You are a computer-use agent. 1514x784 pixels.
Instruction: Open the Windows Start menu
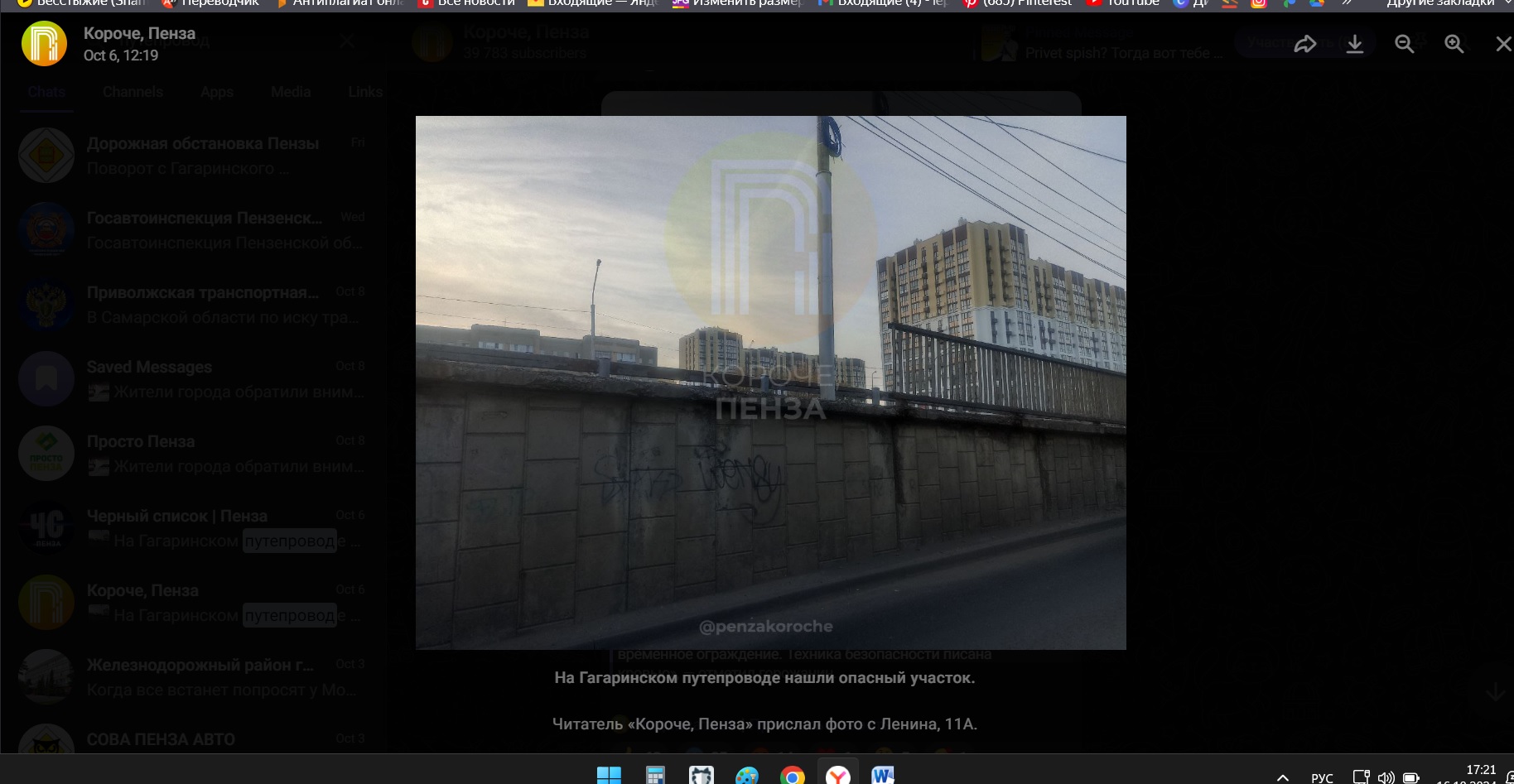point(609,775)
